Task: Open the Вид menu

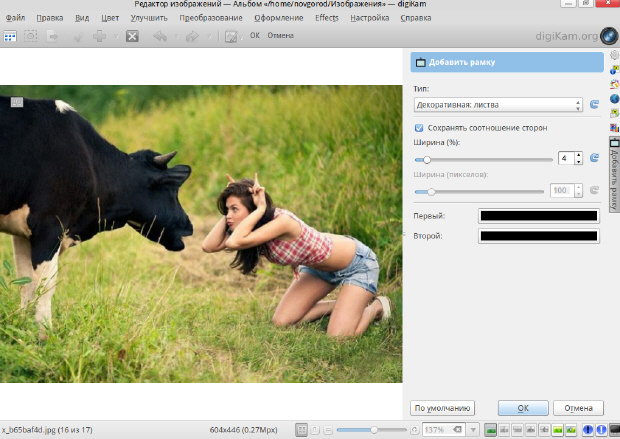Action: (82, 18)
